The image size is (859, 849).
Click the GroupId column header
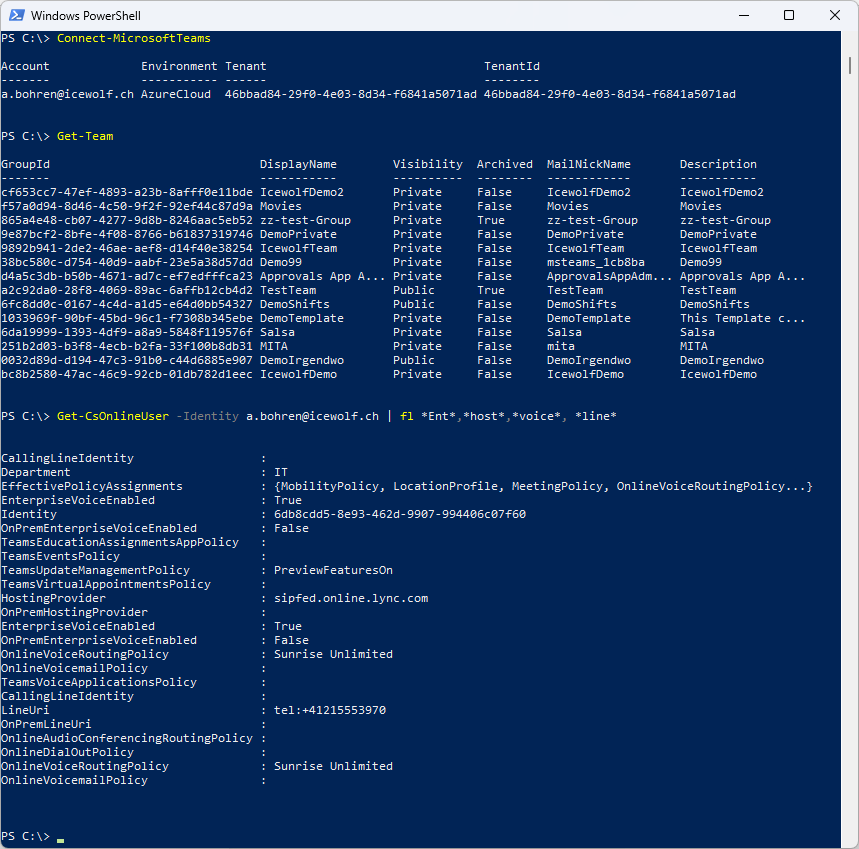pos(25,164)
